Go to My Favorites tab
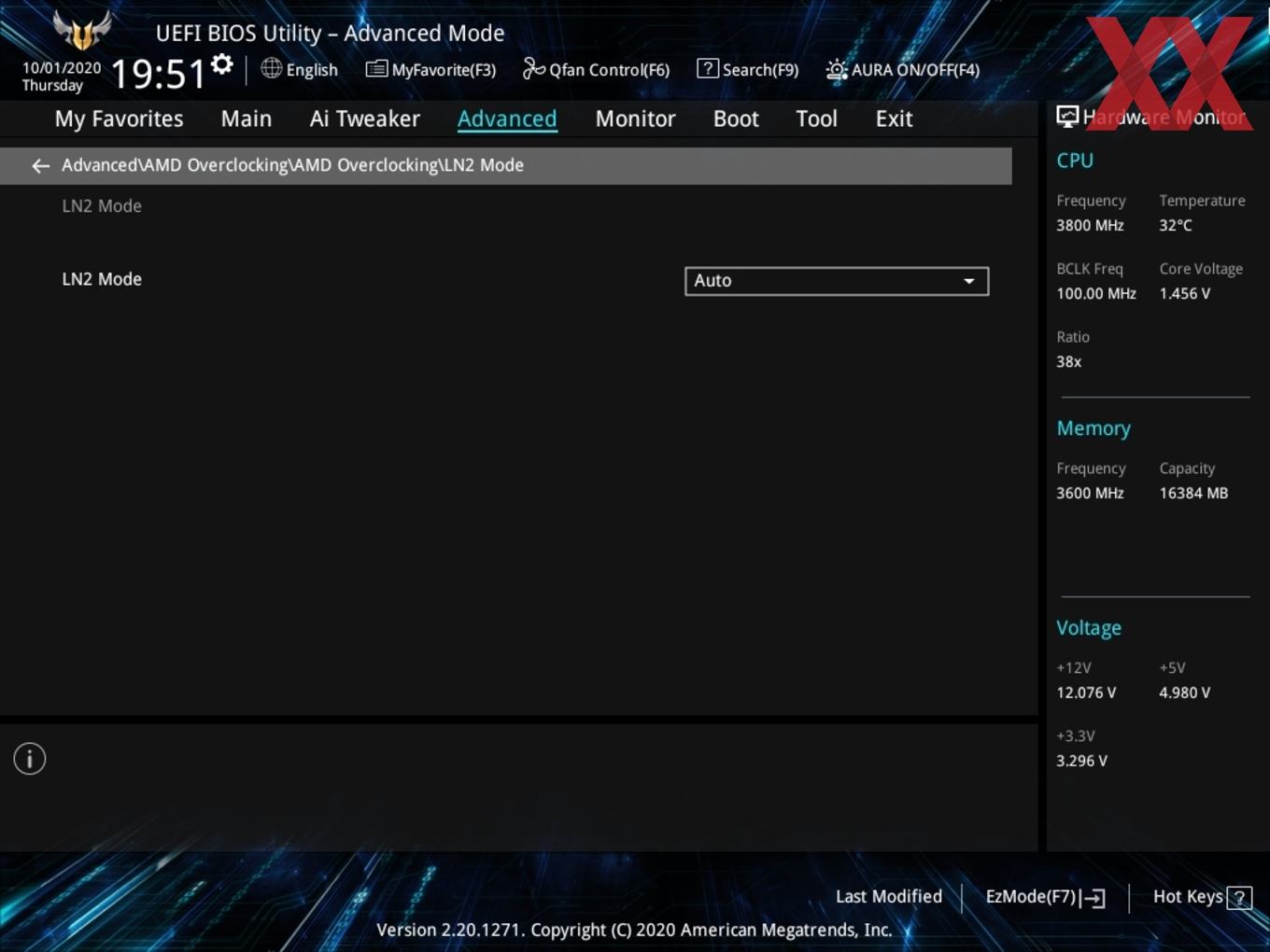 pos(119,119)
